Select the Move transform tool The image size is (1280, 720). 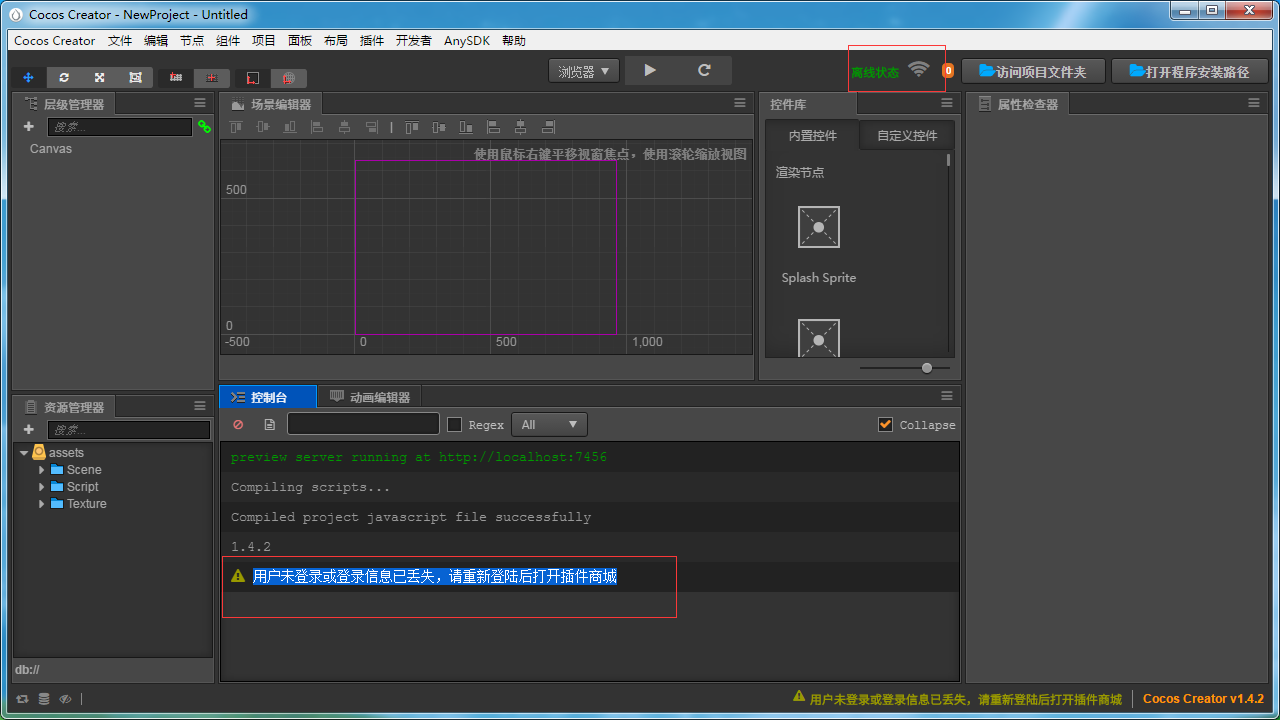(28, 77)
